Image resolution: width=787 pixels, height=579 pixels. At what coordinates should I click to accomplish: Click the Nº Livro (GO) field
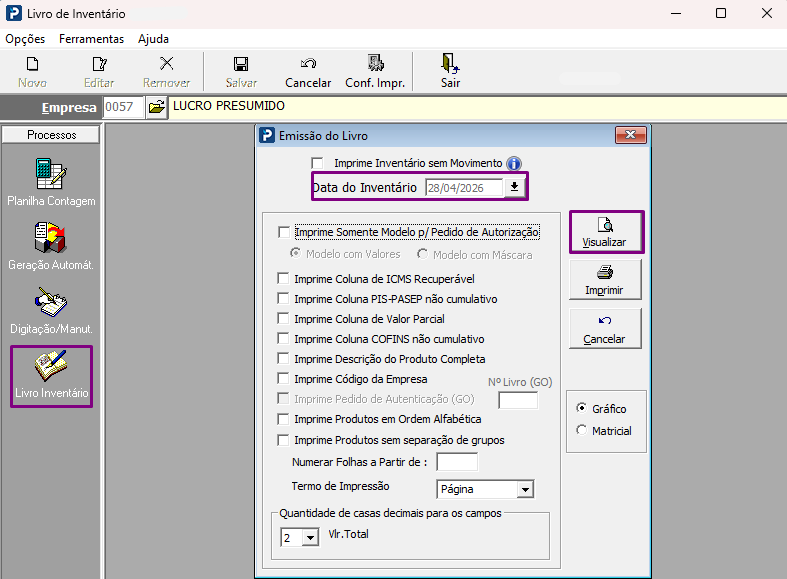(518, 400)
